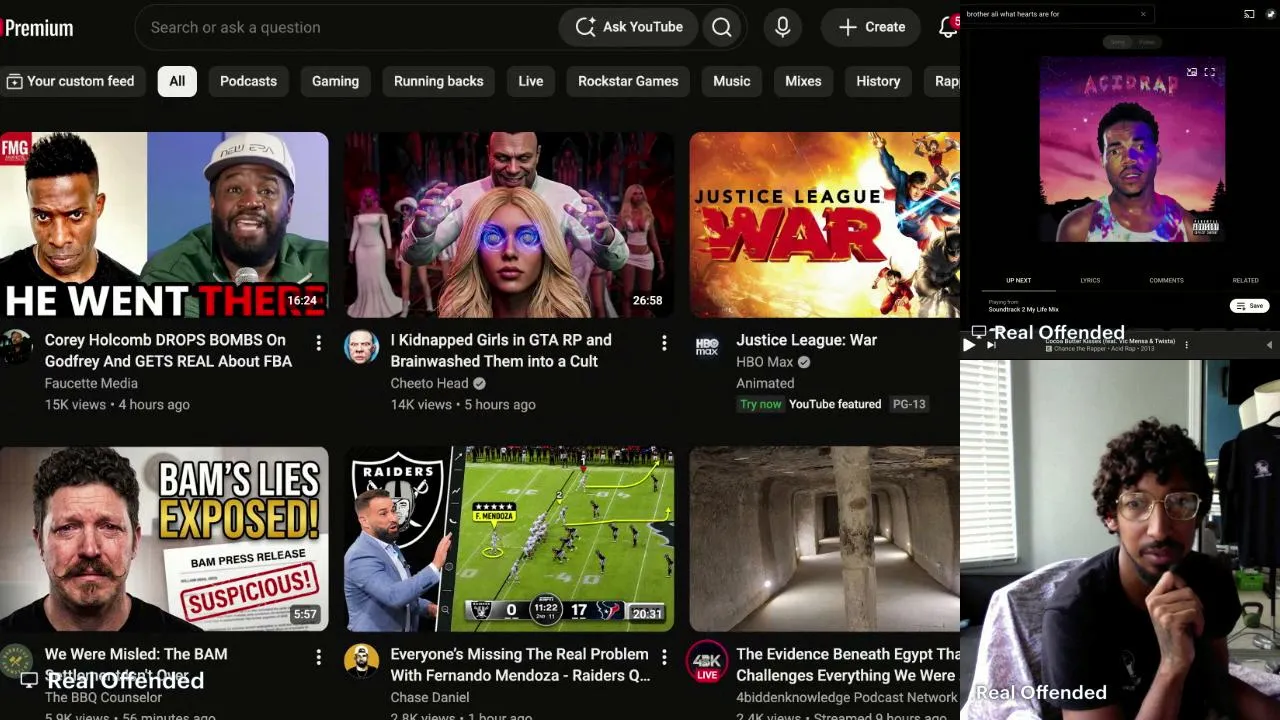The width and height of the screenshot is (1280, 720).
Task: Open miniplayer icon on the Acid Rap artwork
Action: 1192,72
